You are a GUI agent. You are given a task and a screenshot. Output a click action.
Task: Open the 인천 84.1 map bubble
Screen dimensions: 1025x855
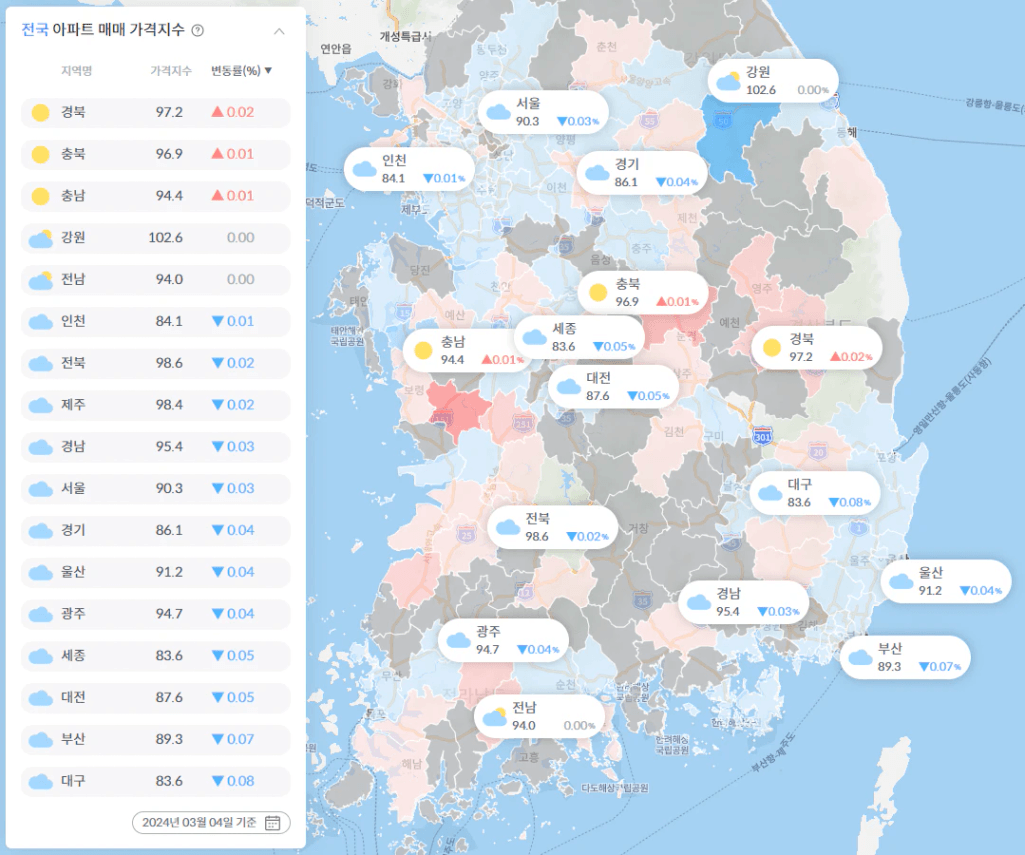409,169
